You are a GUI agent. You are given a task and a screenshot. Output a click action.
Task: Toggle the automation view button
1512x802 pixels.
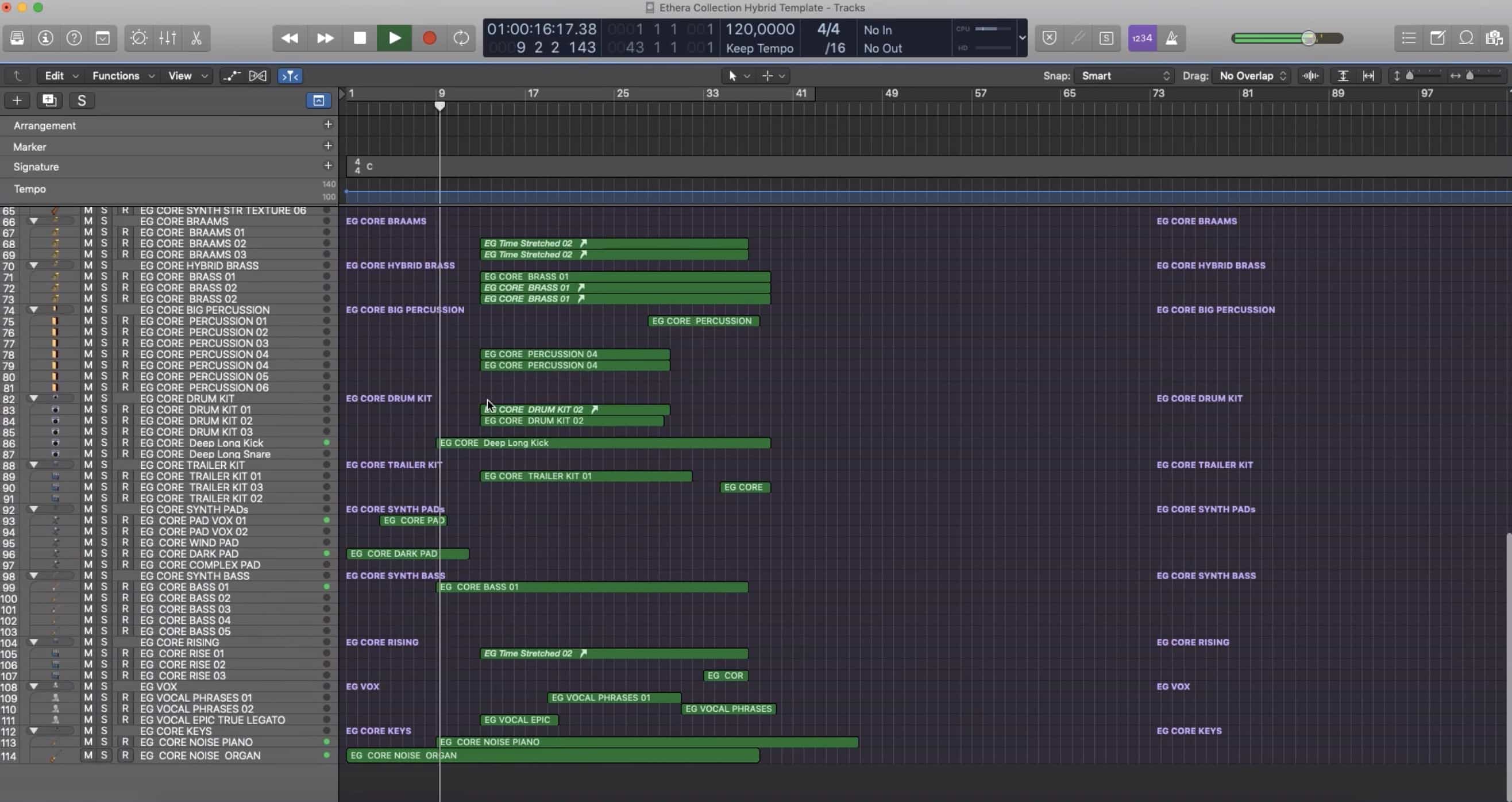[232, 76]
